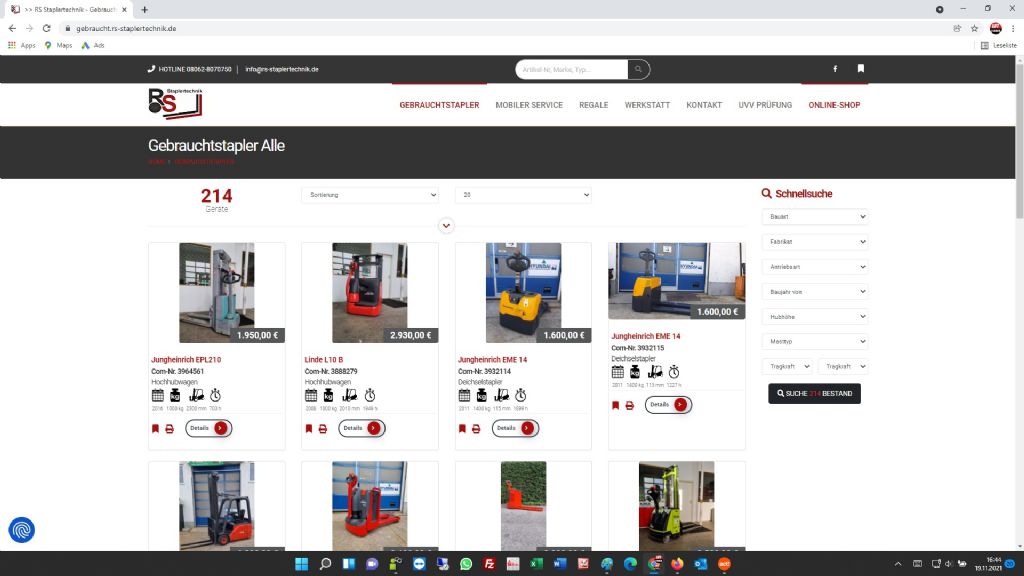
Task: Open the items-per-page dropdown showing 20
Action: (523, 195)
